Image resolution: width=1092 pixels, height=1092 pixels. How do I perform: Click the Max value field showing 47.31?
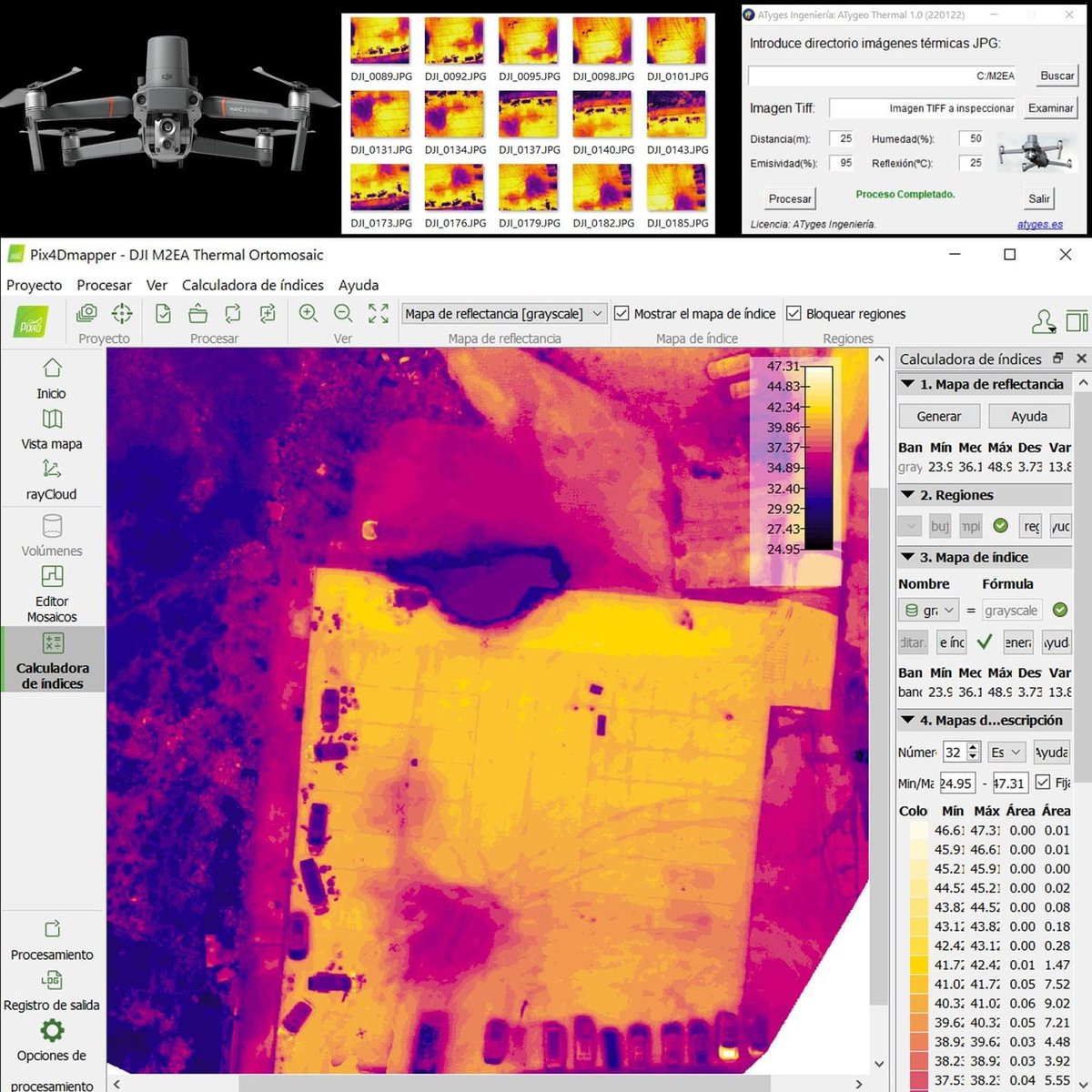[x=1010, y=783]
